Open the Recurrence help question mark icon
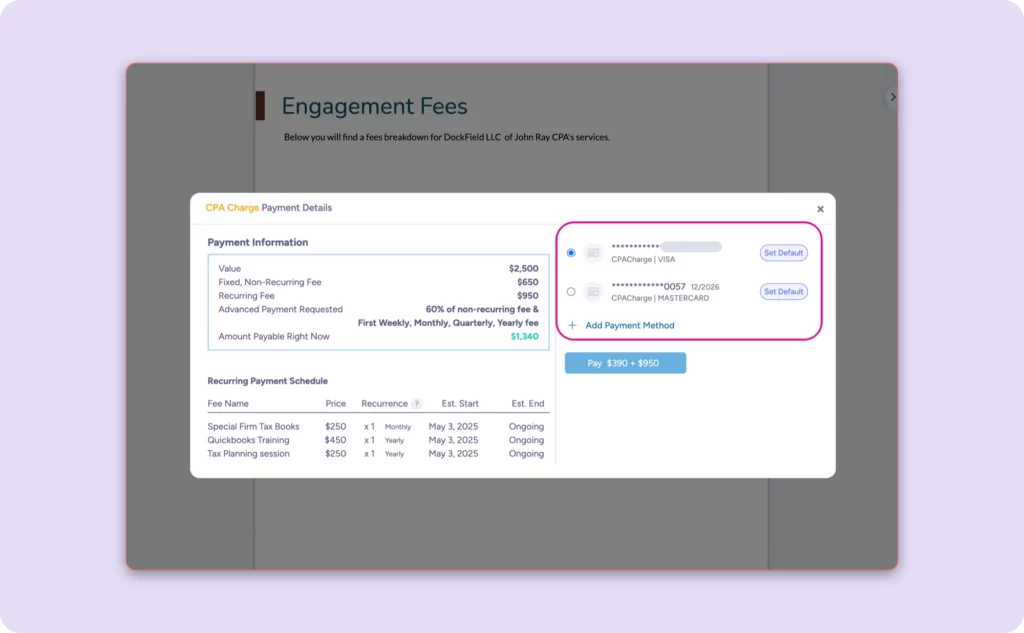 417,403
